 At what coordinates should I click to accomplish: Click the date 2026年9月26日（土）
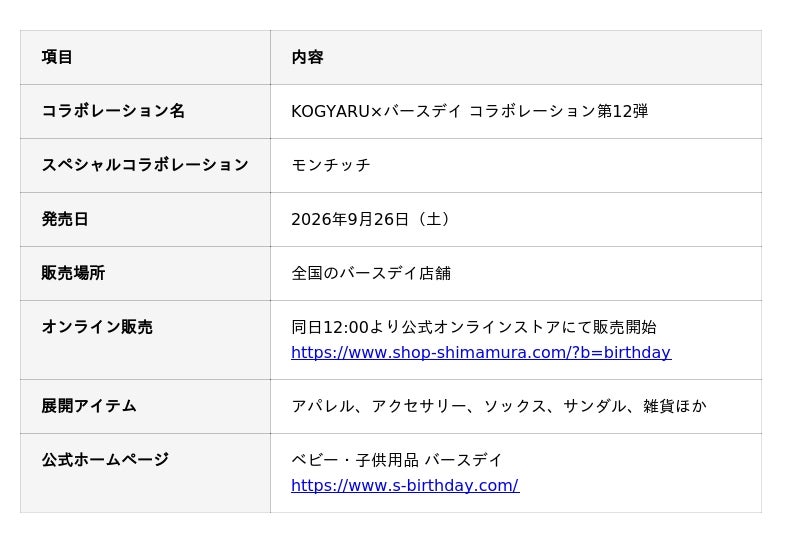[371, 219]
